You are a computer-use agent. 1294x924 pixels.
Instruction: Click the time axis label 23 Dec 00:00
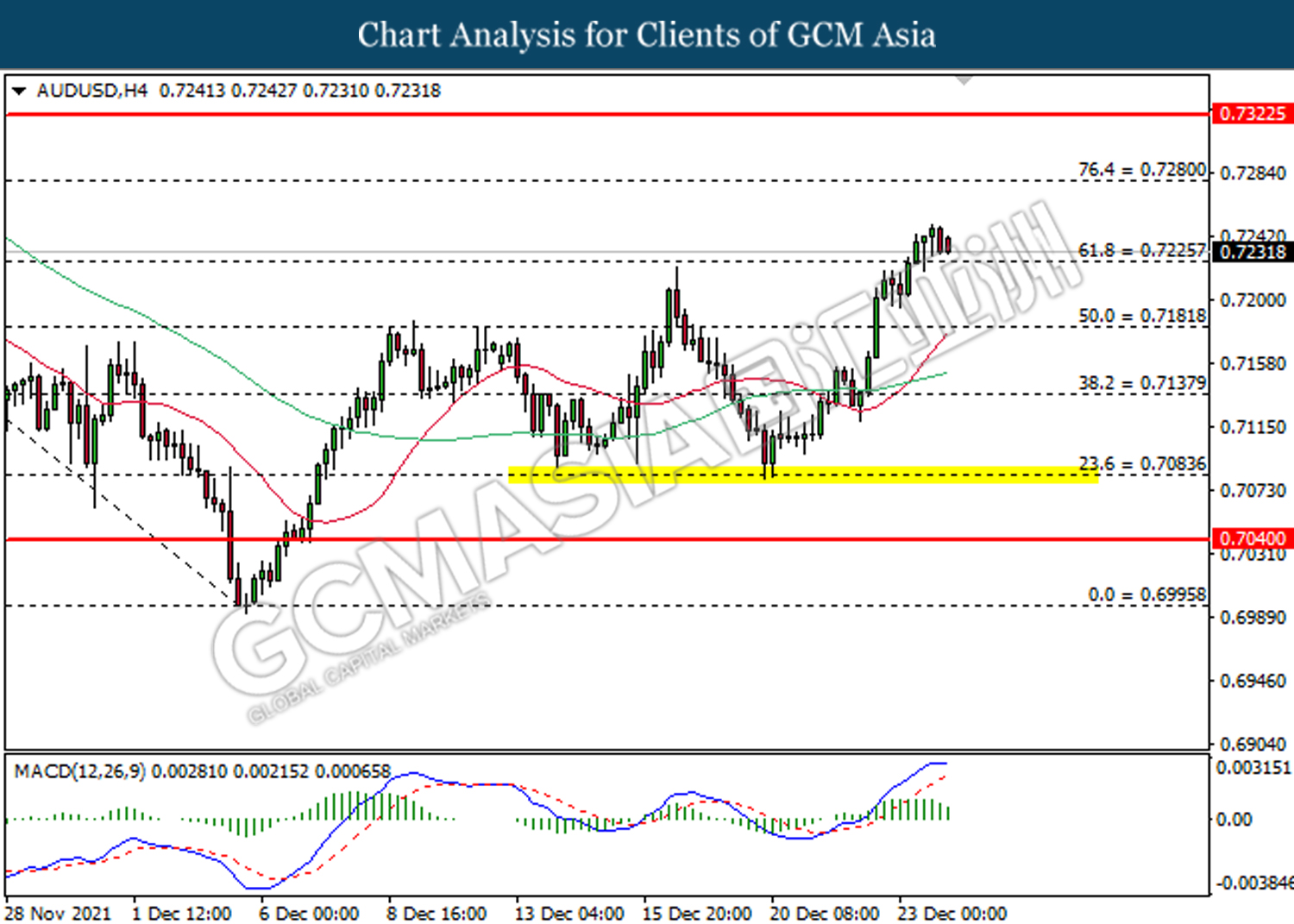[x=952, y=913]
